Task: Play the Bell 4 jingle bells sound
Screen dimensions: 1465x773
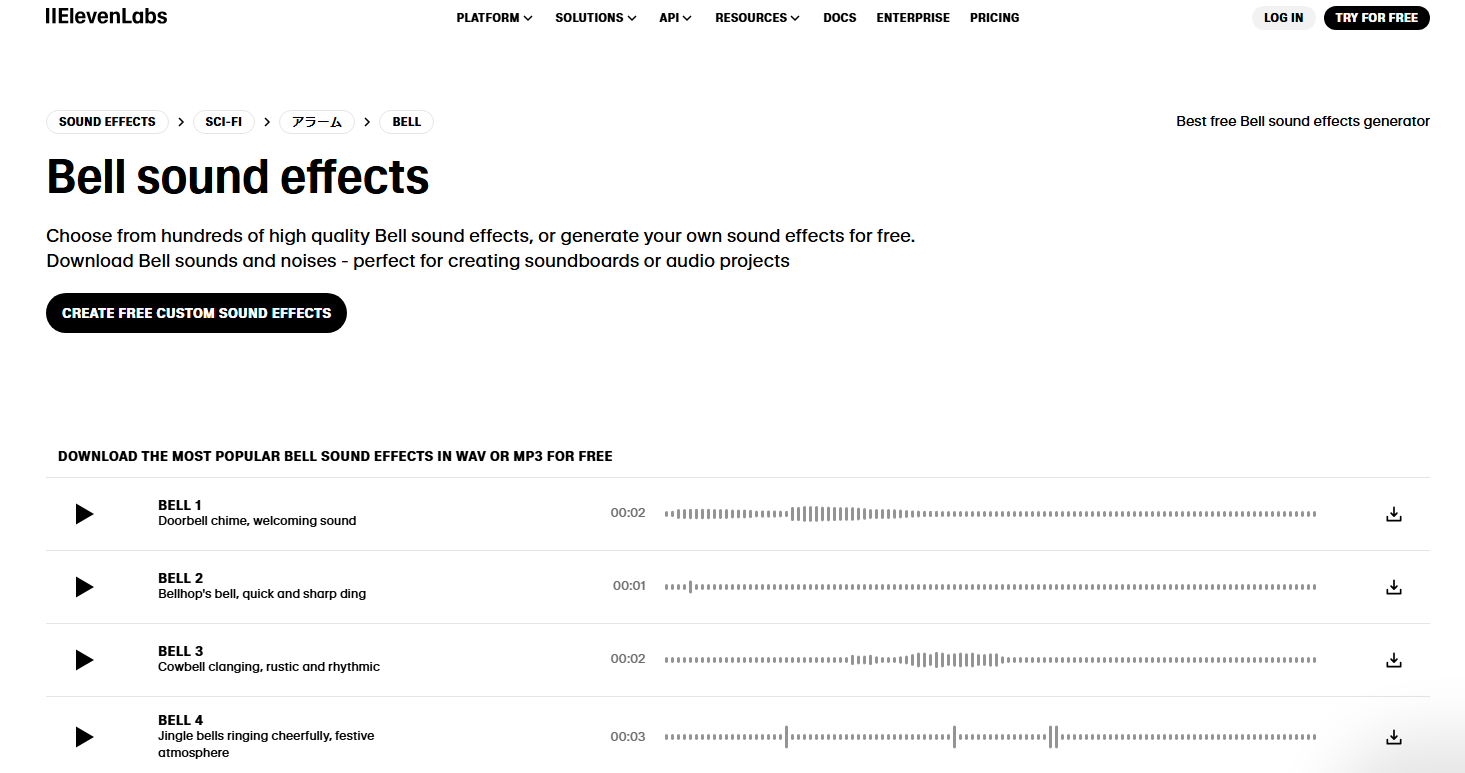Action: coord(84,737)
